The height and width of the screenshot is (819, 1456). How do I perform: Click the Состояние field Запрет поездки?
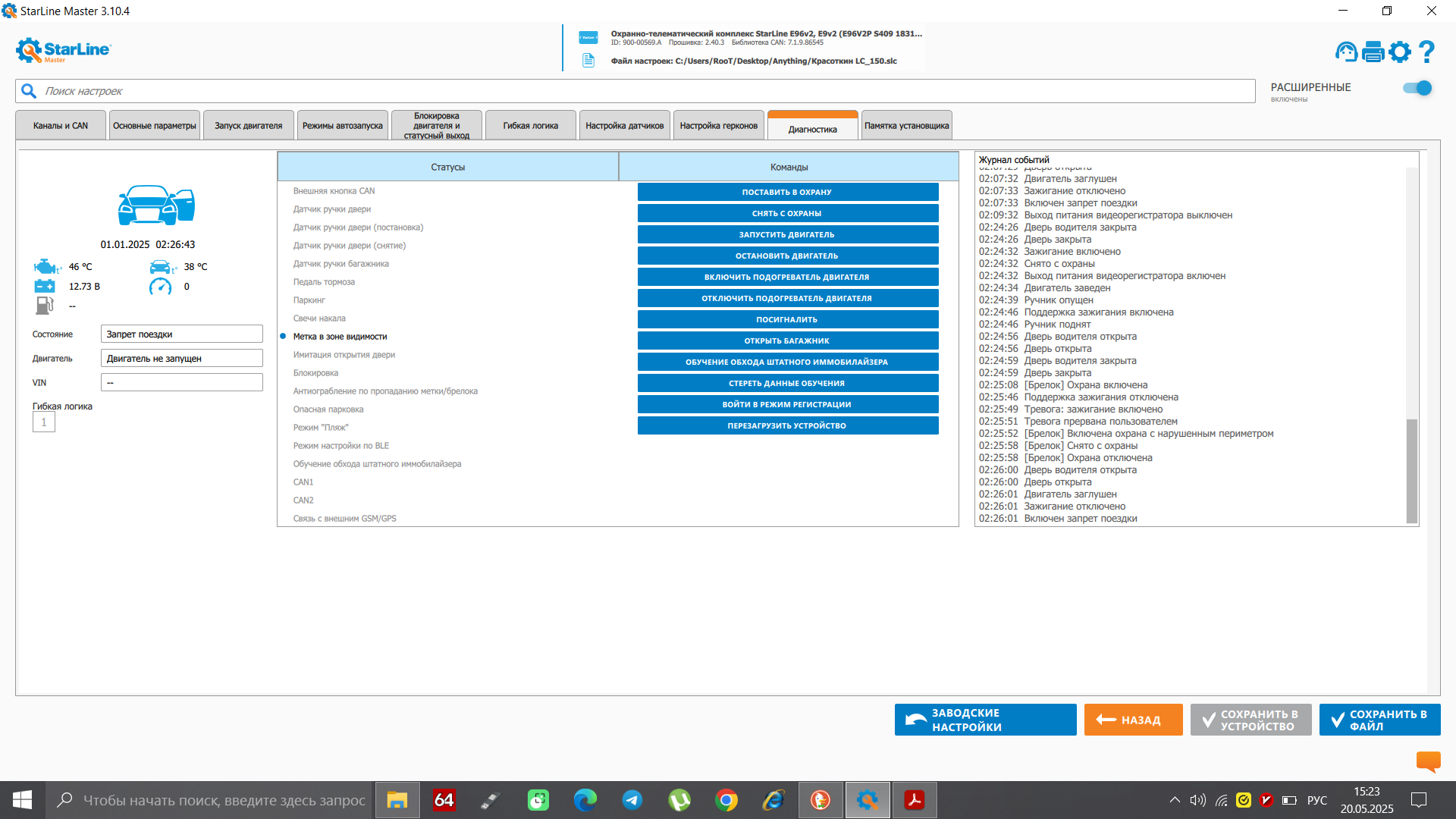[x=182, y=334]
